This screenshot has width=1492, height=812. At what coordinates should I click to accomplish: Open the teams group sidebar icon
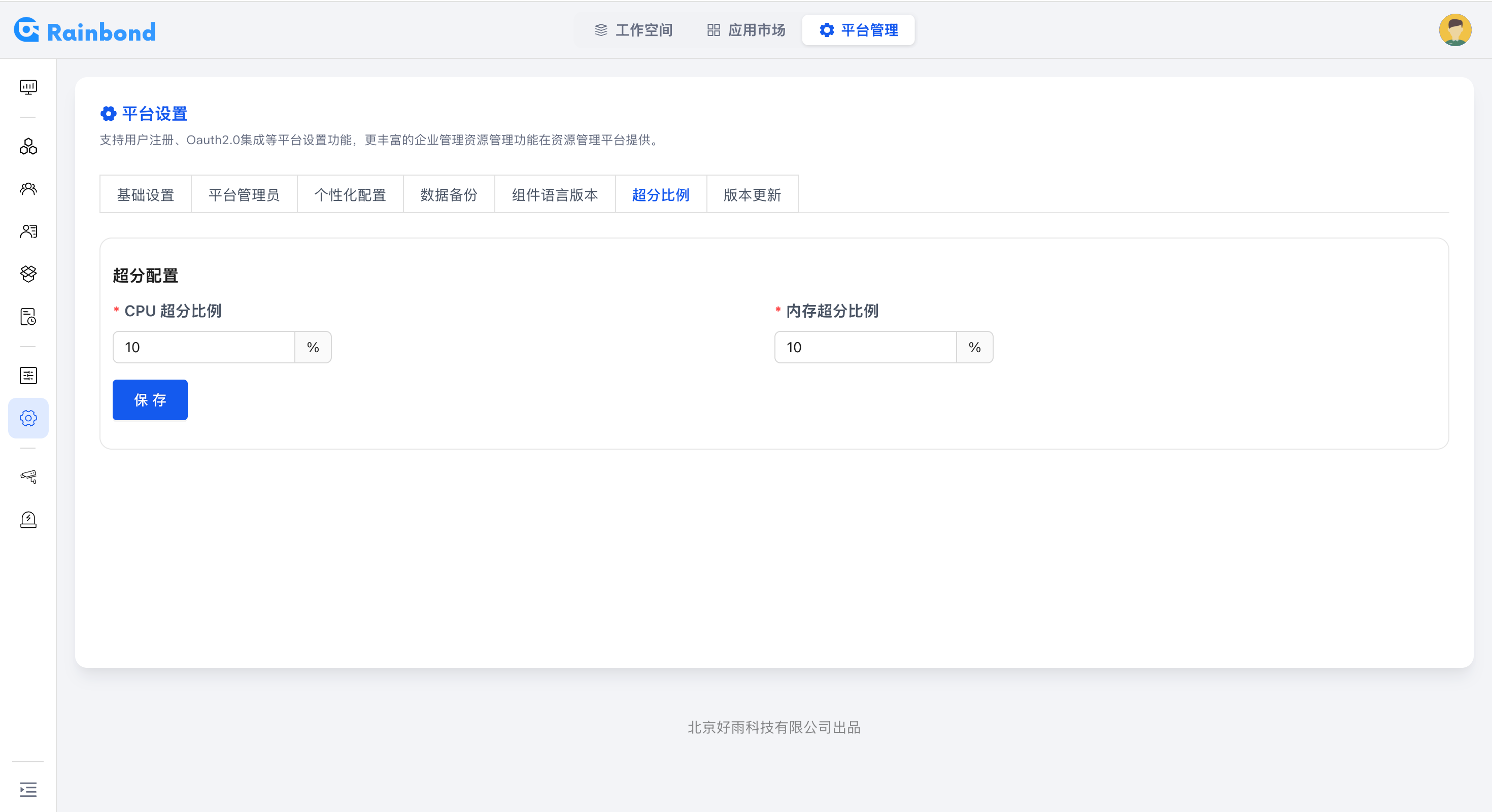28,189
